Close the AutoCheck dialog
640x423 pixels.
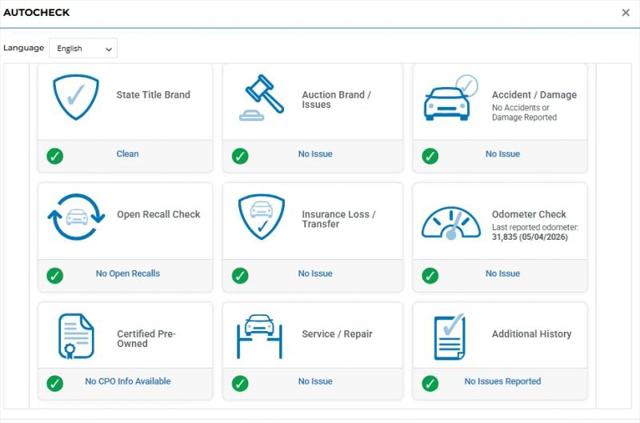(625, 13)
